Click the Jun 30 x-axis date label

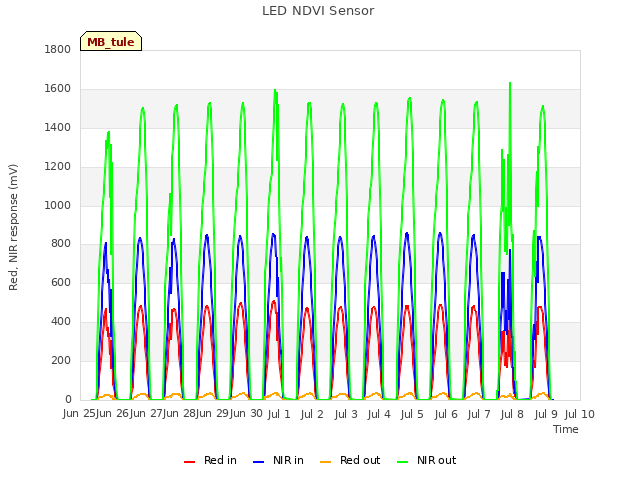pos(246,414)
